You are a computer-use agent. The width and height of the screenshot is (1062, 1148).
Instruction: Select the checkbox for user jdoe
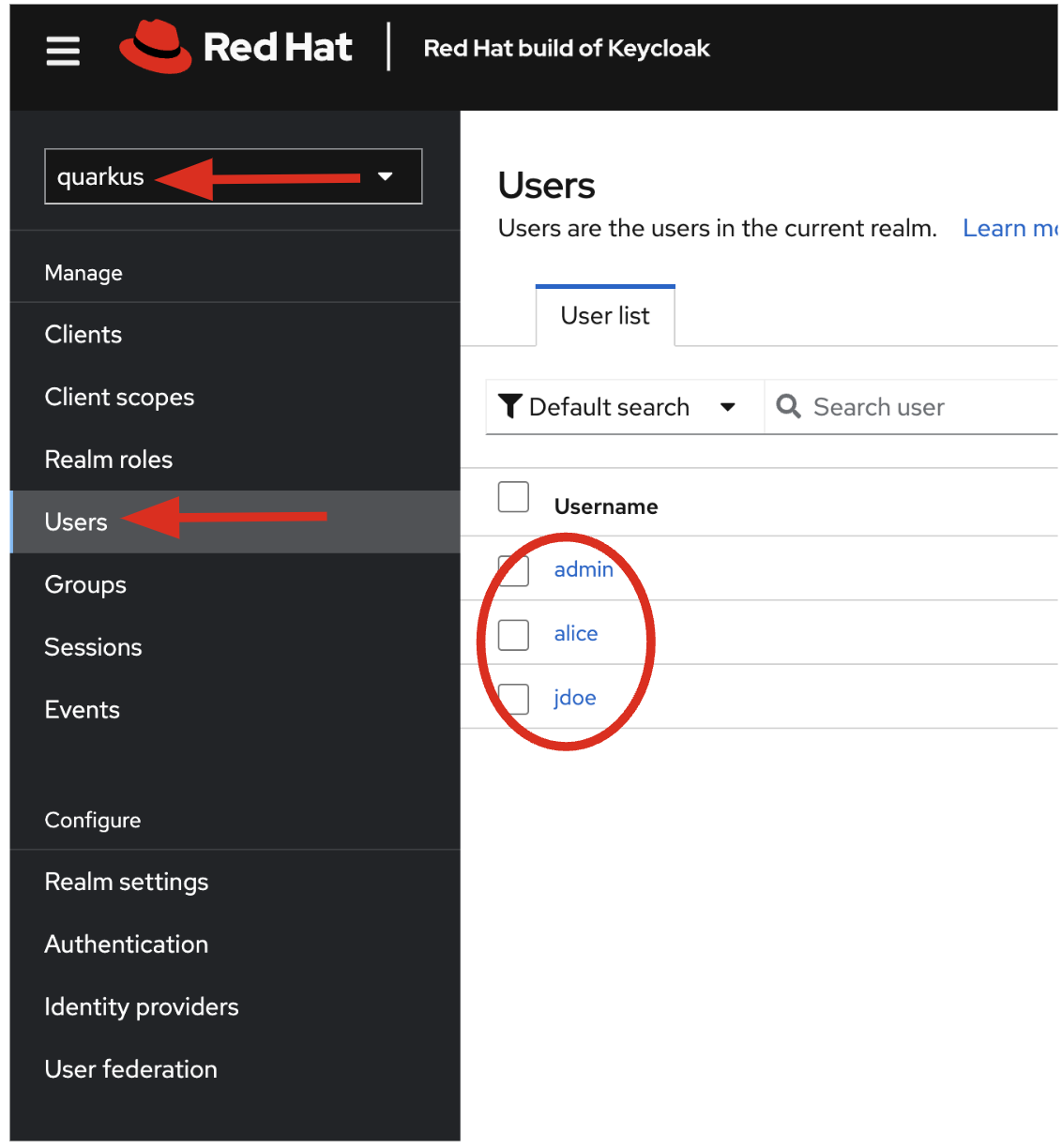tap(513, 699)
